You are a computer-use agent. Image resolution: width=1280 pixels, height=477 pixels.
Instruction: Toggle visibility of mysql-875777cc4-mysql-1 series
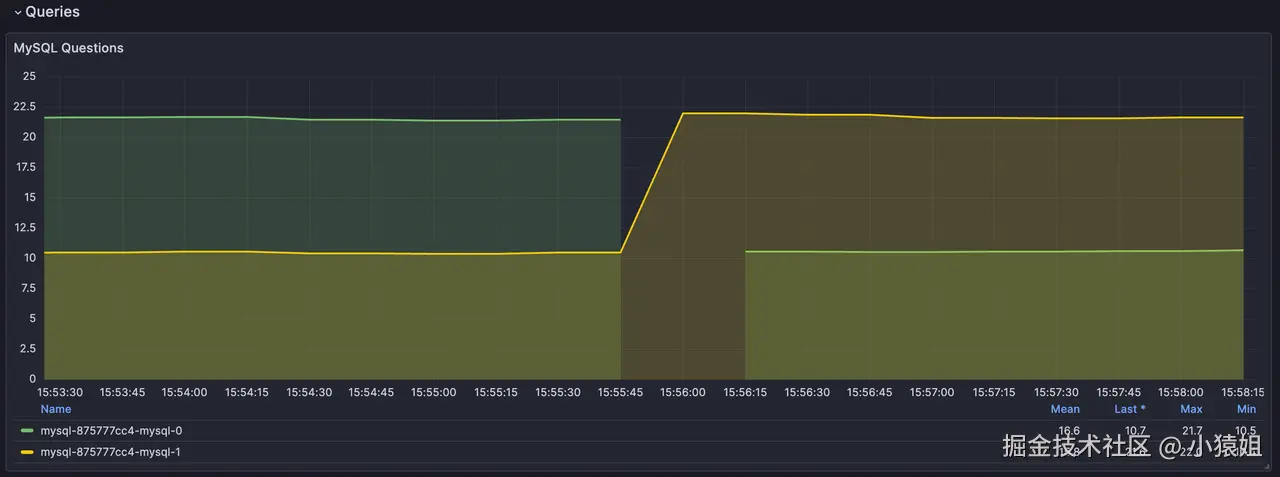pyautogui.click(x=111, y=452)
